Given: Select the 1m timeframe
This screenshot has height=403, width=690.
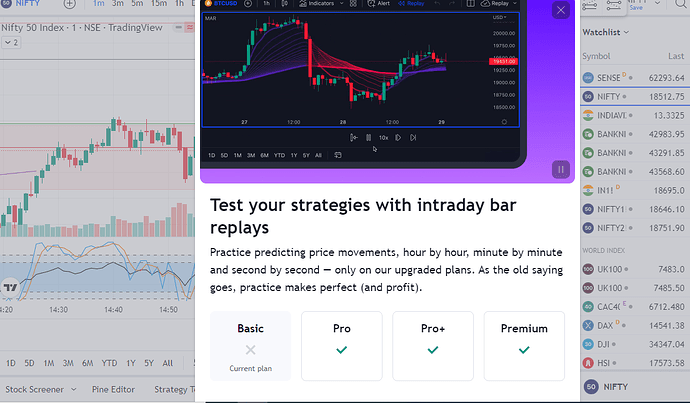Looking at the screenshot, I should pos(99,4).
